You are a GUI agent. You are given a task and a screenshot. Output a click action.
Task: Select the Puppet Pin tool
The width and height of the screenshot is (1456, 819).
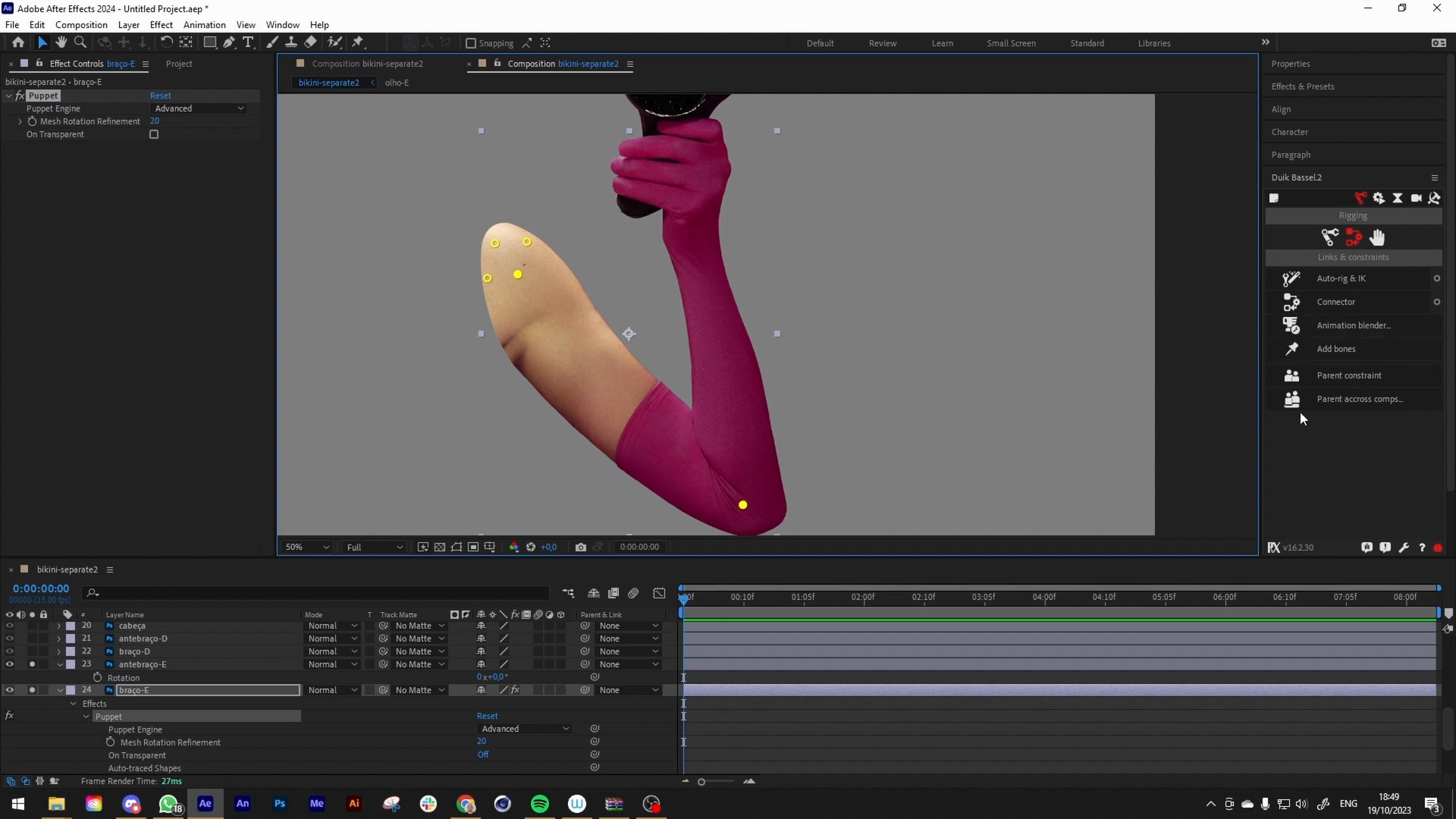point(358,42)
